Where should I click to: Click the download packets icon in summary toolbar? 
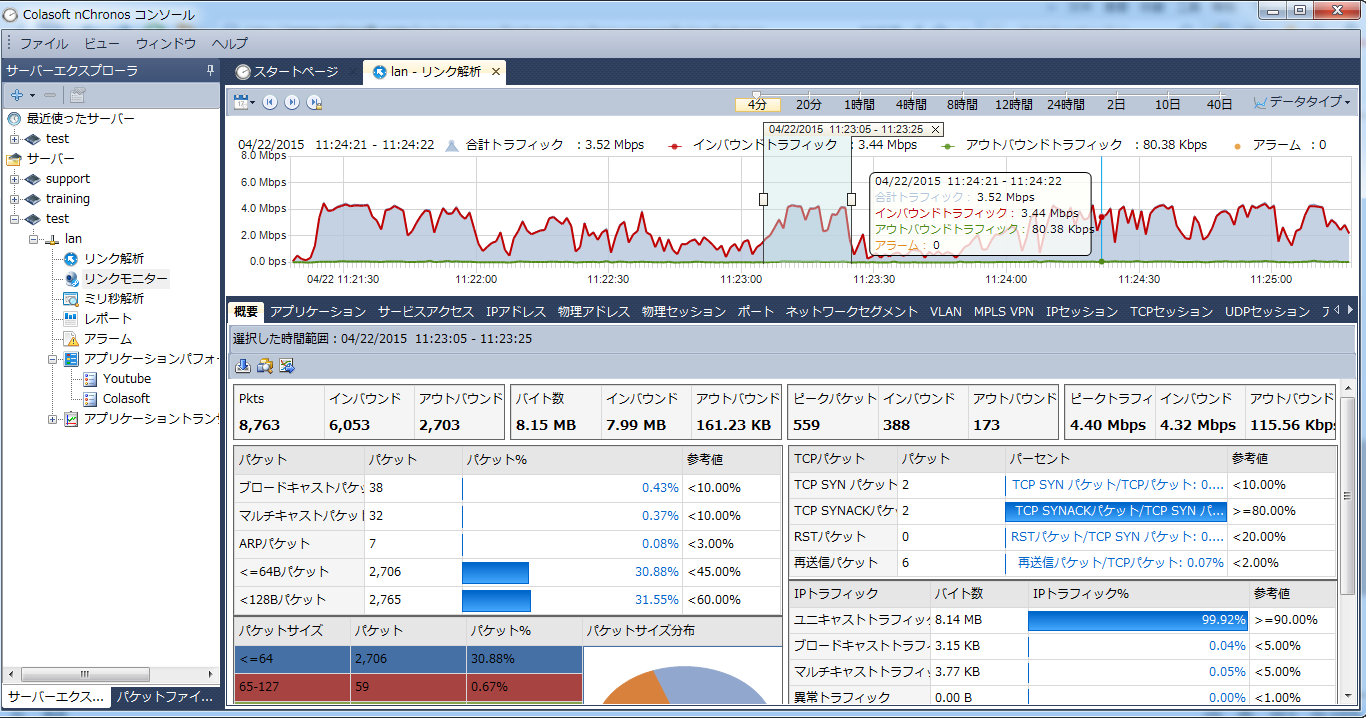click(x=243, y=365)
